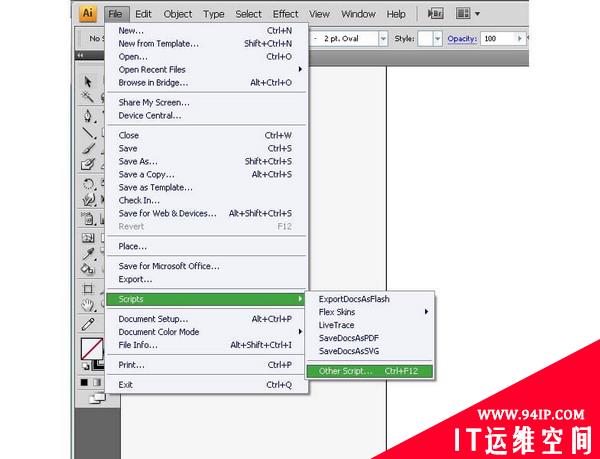Select the Selection arrow tool
The height and width of the screenshot is (459, 600).
[x=88, y=81]
